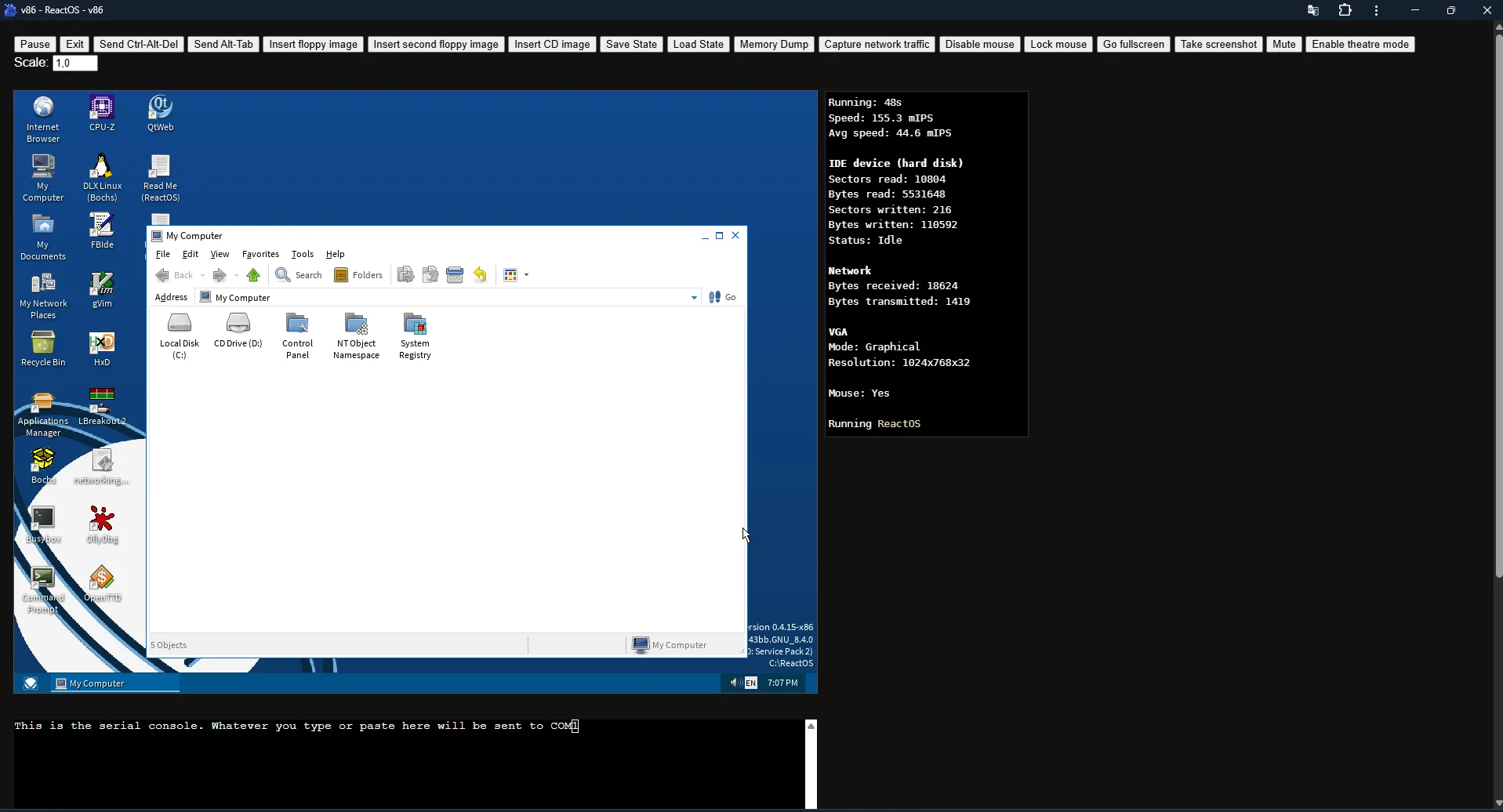Select the CD Drive (D:) icon
The height and width of the screenshot is (812, 1503).
[x=238, y=331]
